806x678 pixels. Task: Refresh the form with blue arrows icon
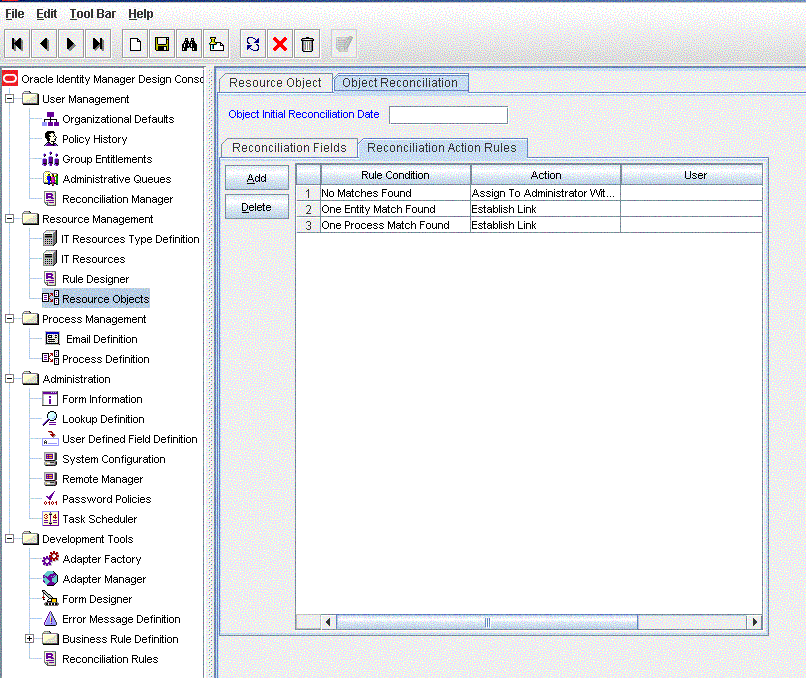(253, 44)
